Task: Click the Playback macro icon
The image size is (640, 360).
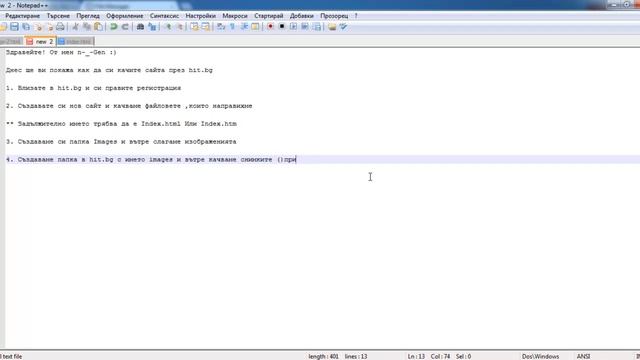Action: (x=293, y=27)
